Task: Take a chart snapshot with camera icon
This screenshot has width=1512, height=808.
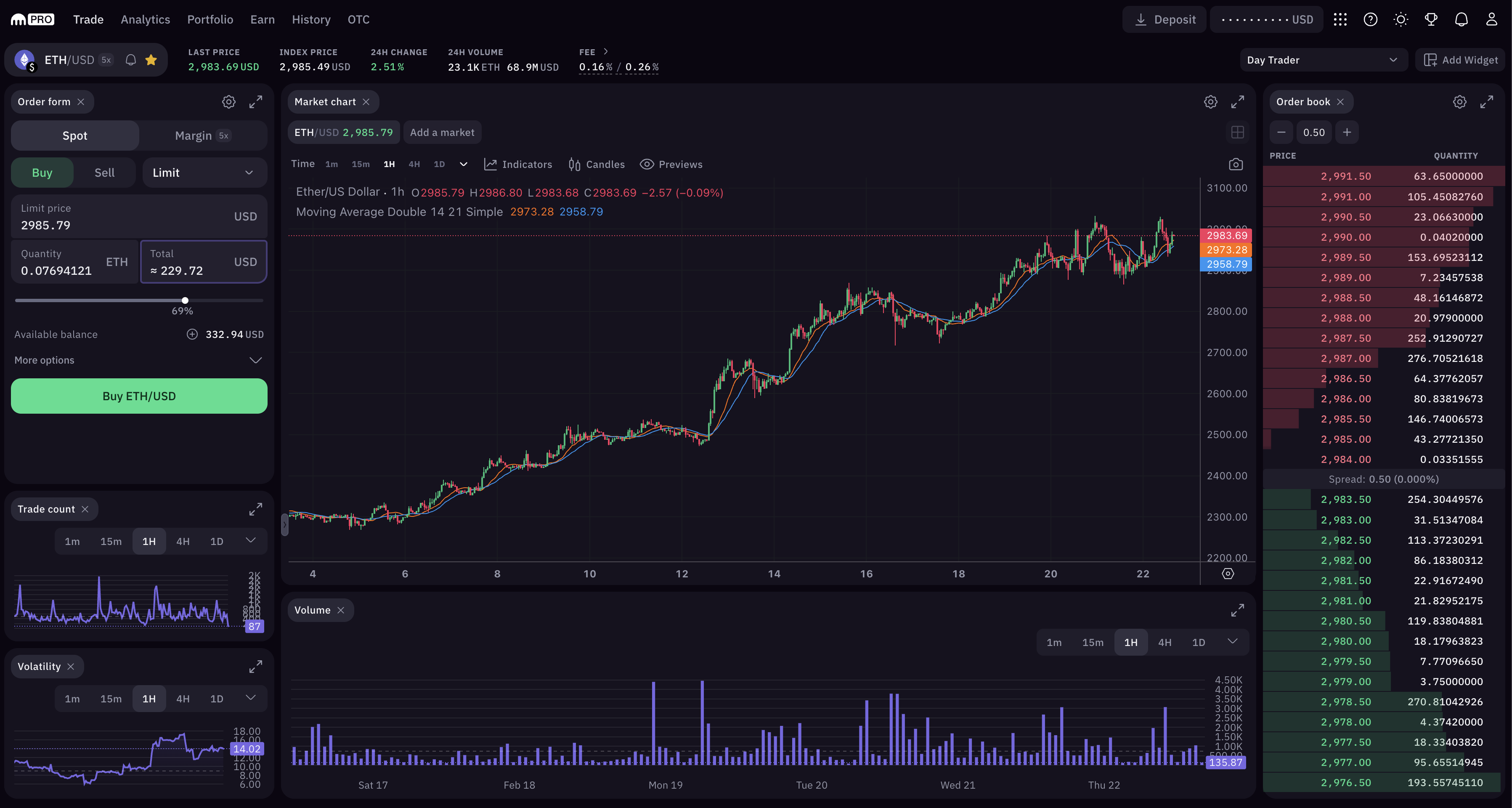Action: point(1236,165)
